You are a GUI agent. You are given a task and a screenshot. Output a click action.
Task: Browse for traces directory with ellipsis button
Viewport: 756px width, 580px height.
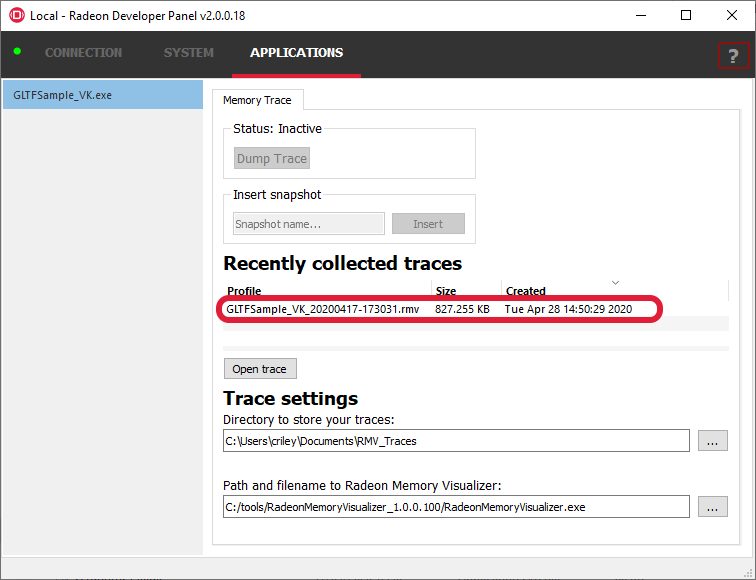712,440
